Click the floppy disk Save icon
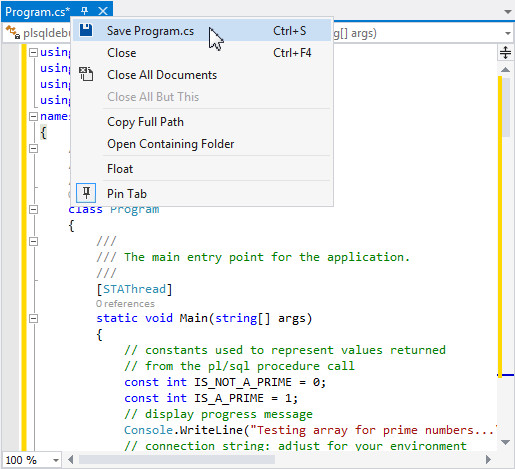The image size is (515, 469). coord(86,30)
